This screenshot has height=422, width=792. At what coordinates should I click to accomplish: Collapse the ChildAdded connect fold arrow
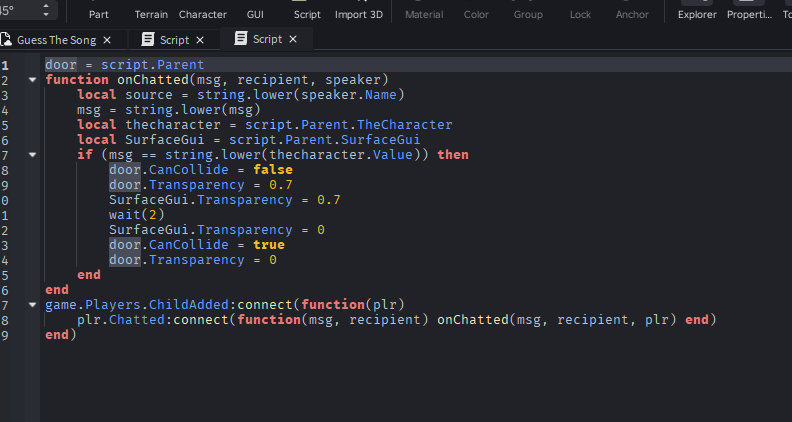(32, 305)
